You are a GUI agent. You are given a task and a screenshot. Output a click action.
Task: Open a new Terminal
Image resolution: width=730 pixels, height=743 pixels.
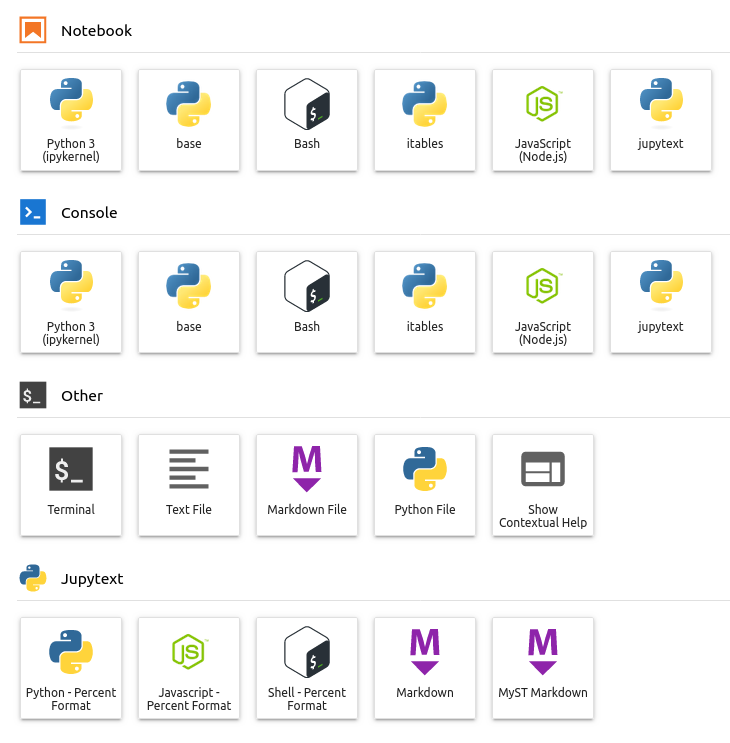point(71,485)
